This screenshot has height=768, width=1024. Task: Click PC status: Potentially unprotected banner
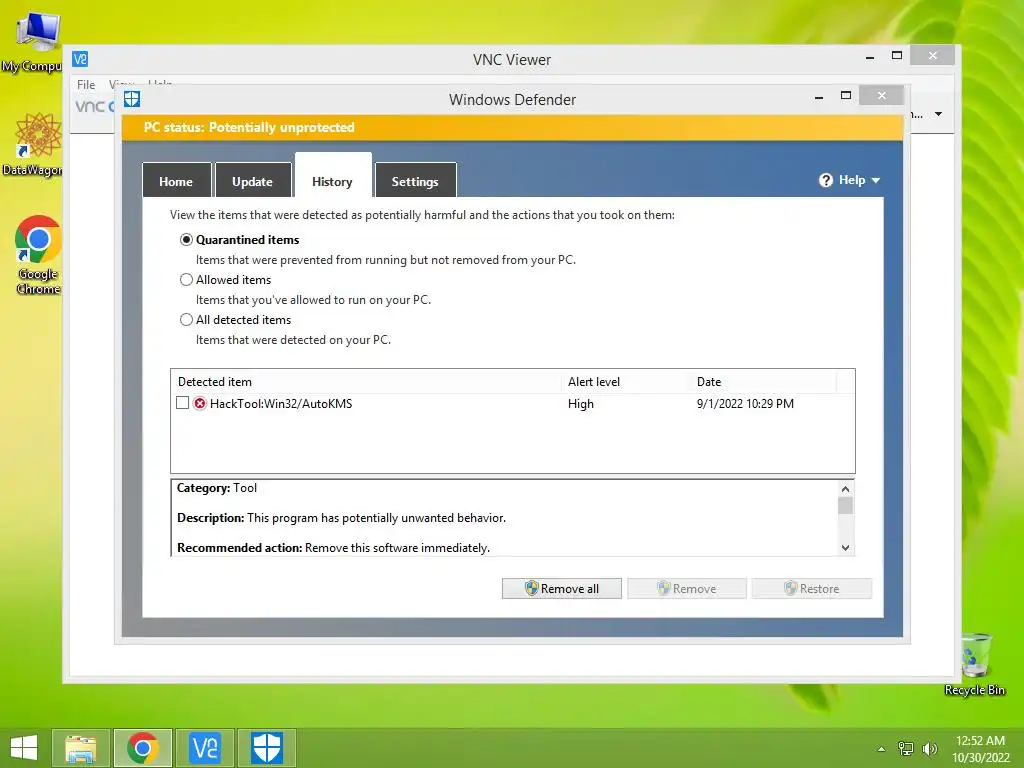(x=512, y=127)
